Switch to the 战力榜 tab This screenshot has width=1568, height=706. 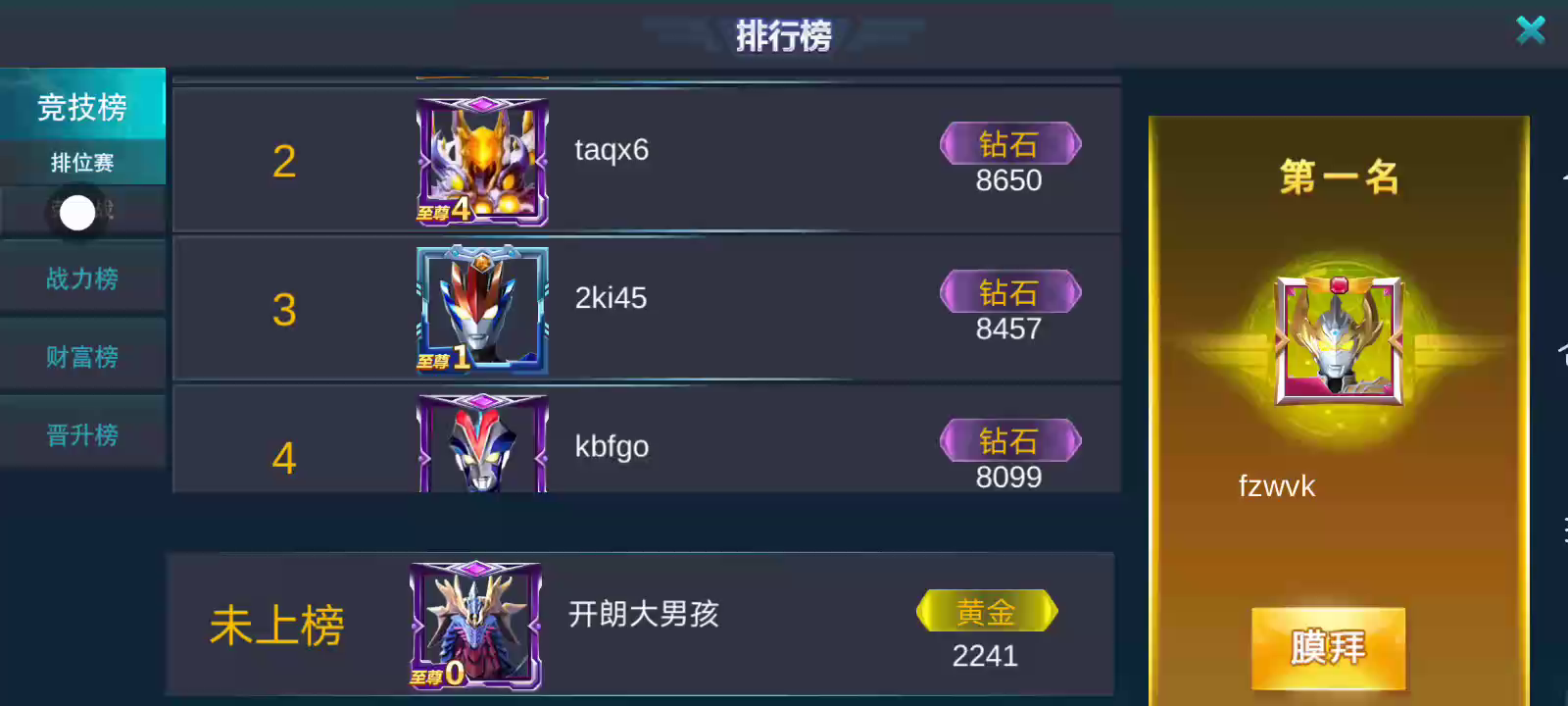tap(82, 278)
